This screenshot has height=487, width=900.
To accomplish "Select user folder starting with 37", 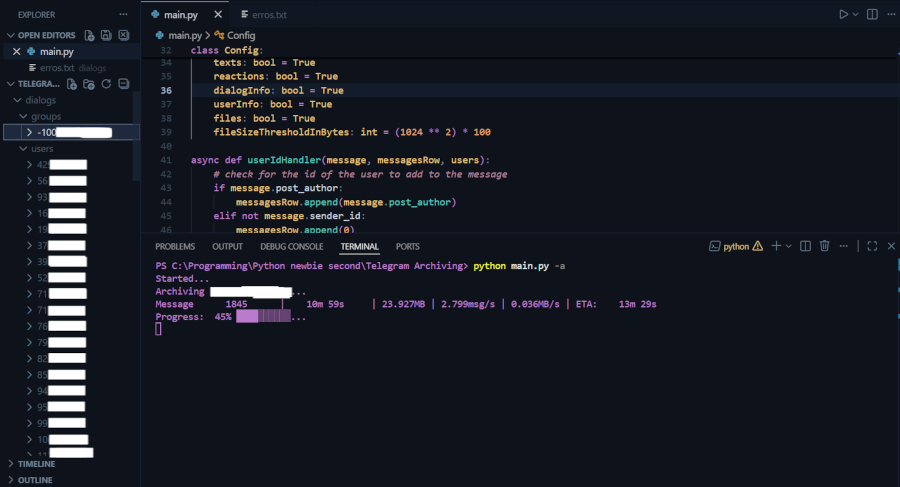I will pos(69,245).
